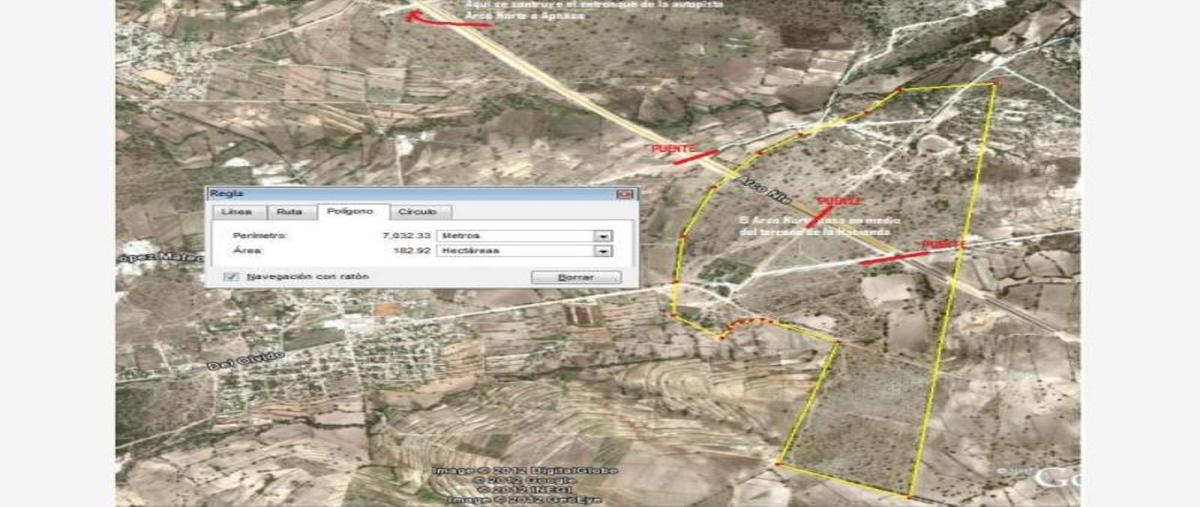1200x507 pixels.
Task: Open the Metros perimeter units dropdown
Action: (x=525, y=235)
